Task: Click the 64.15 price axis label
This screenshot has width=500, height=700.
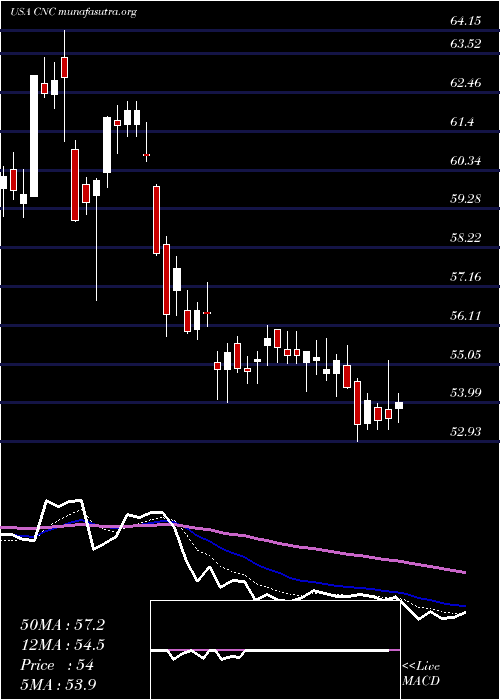Action: 466,21
